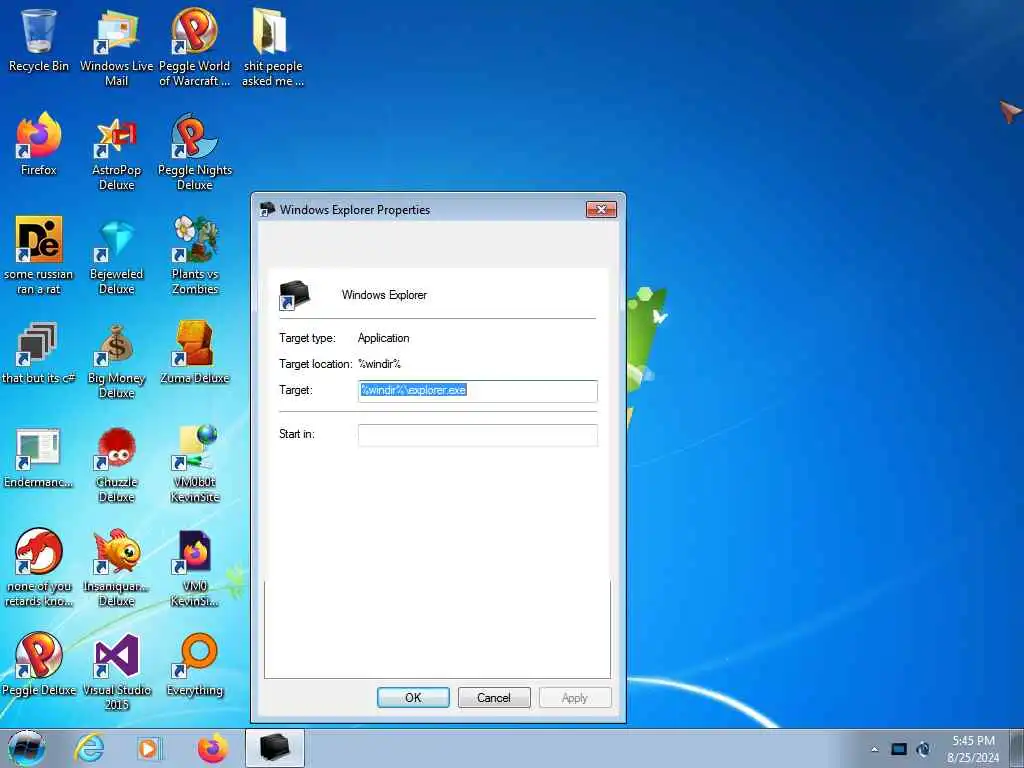Select the Visual Studio 2015 shortcut
Image resolution: width=1024 pixels, height=768 pixels.
[116, 671]
